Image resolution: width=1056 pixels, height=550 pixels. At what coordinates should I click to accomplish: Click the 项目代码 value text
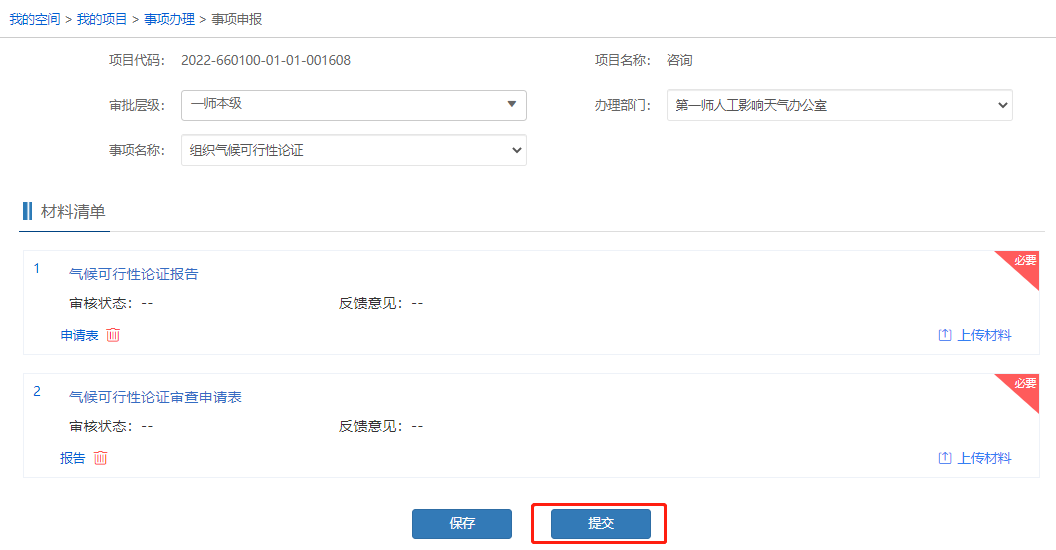[x=266, y=60]
